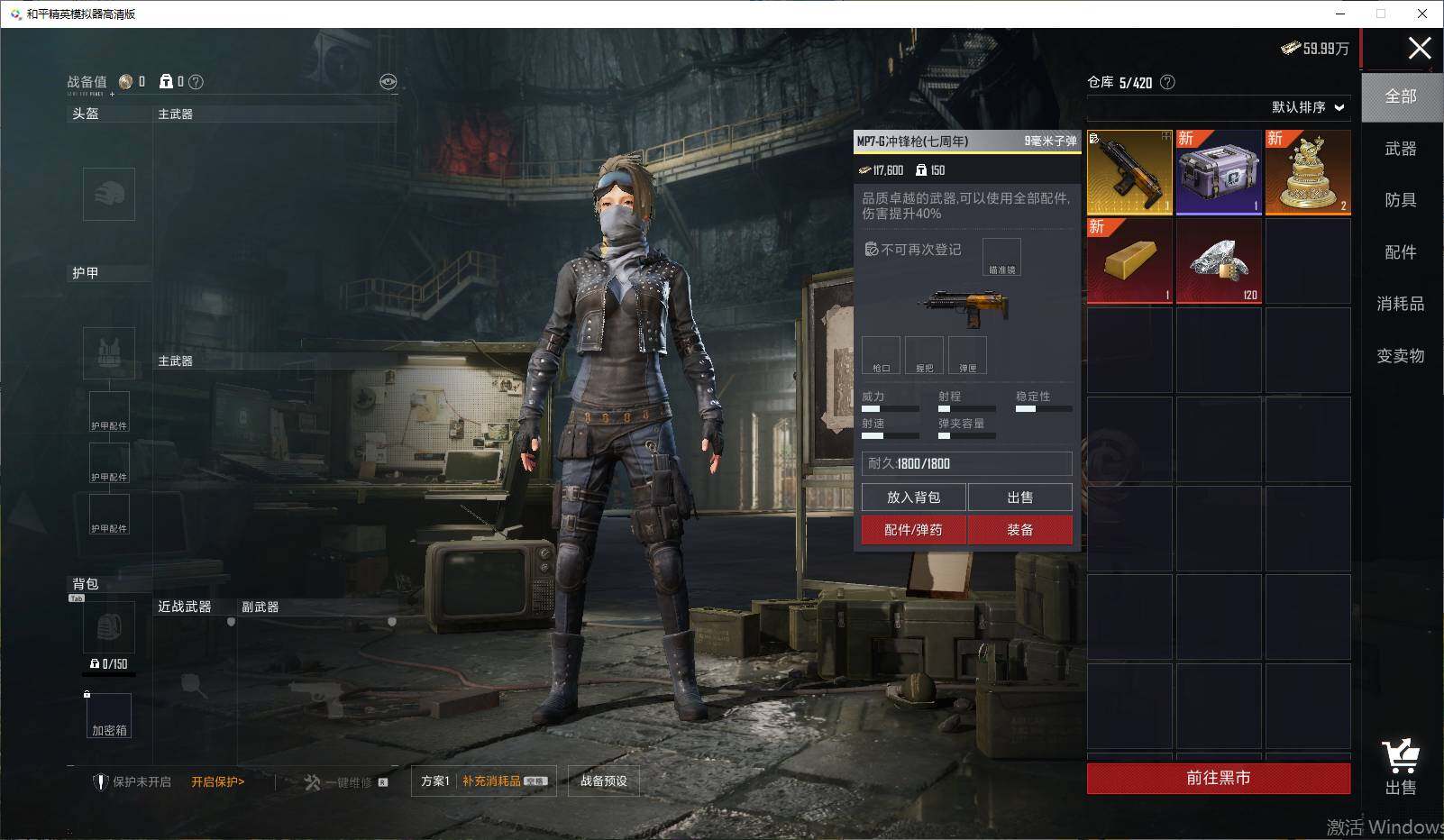This screenshot has height=840, width=1444.
Task: Open the help icon beside 战备值
Action: 196,82
